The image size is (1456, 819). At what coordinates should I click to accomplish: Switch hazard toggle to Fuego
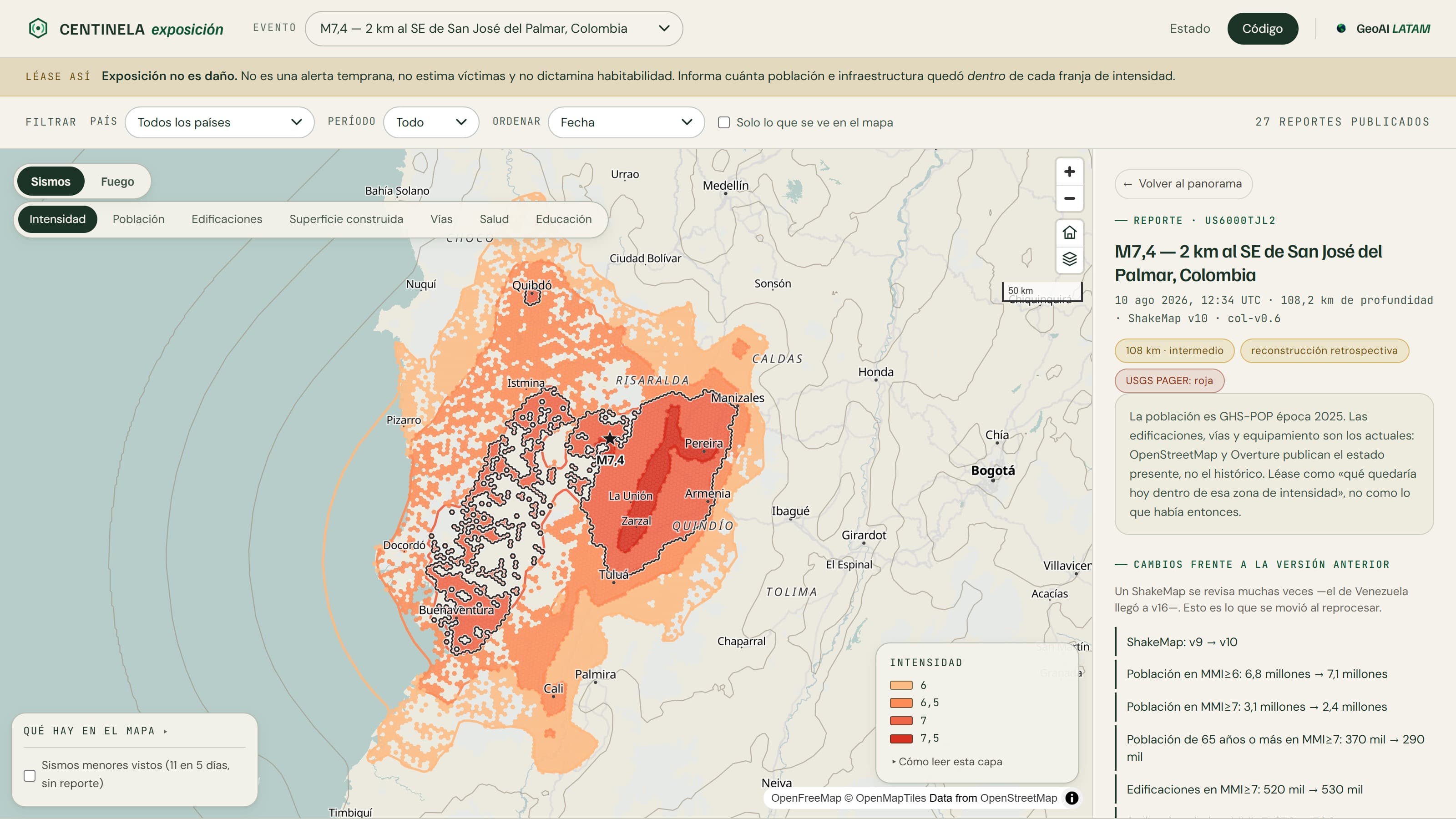tap(117, 182)
